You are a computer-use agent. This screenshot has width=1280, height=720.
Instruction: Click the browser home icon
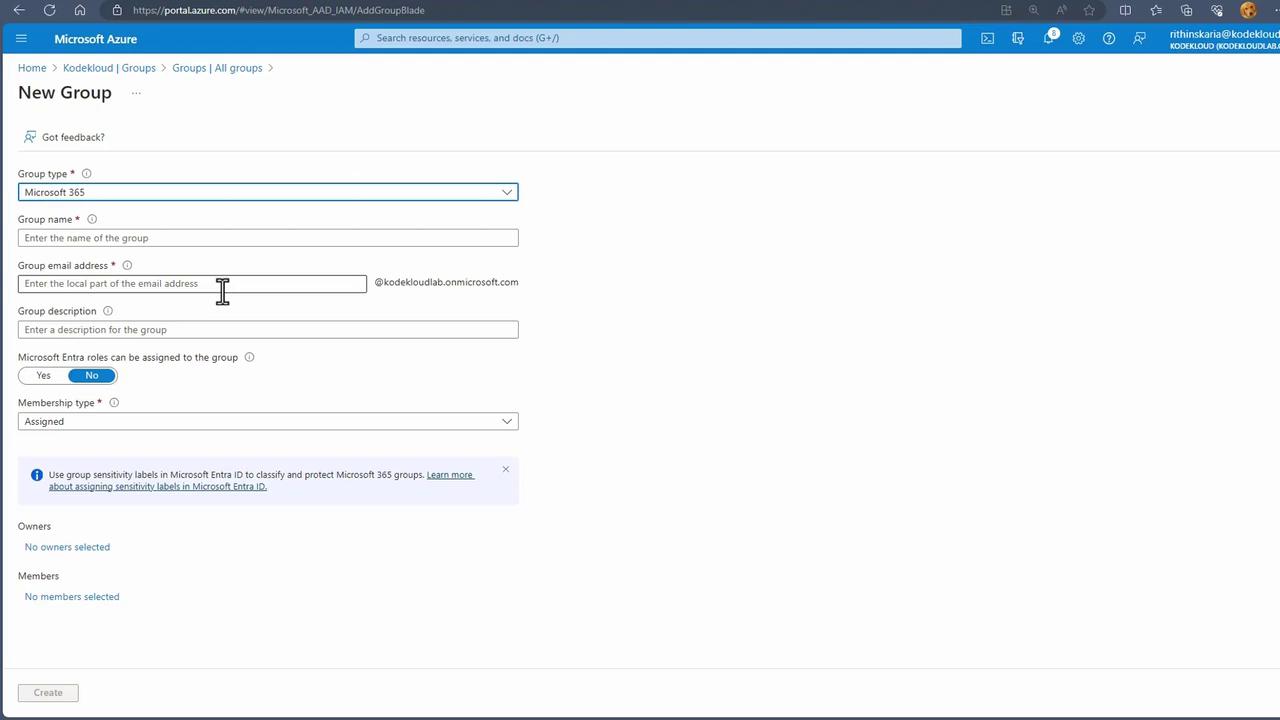click(80, 10)
